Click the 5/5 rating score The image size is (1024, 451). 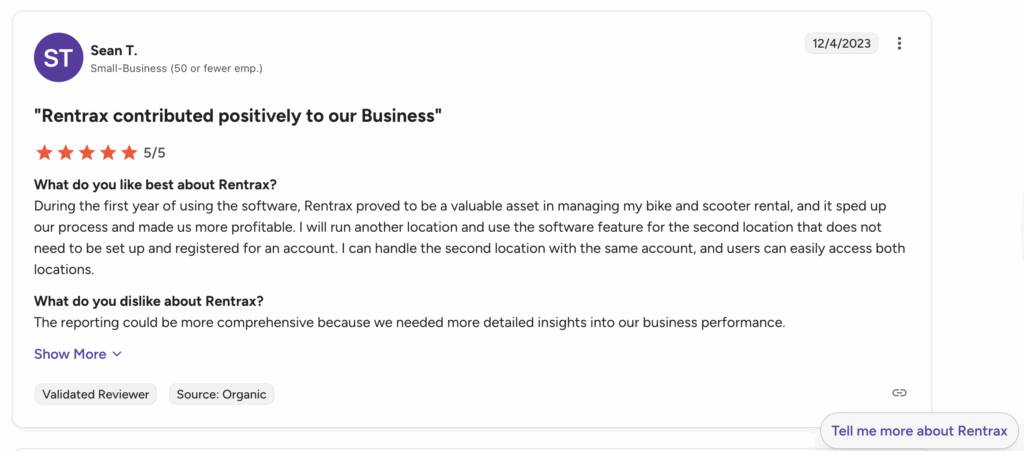(x=154, y=153)
